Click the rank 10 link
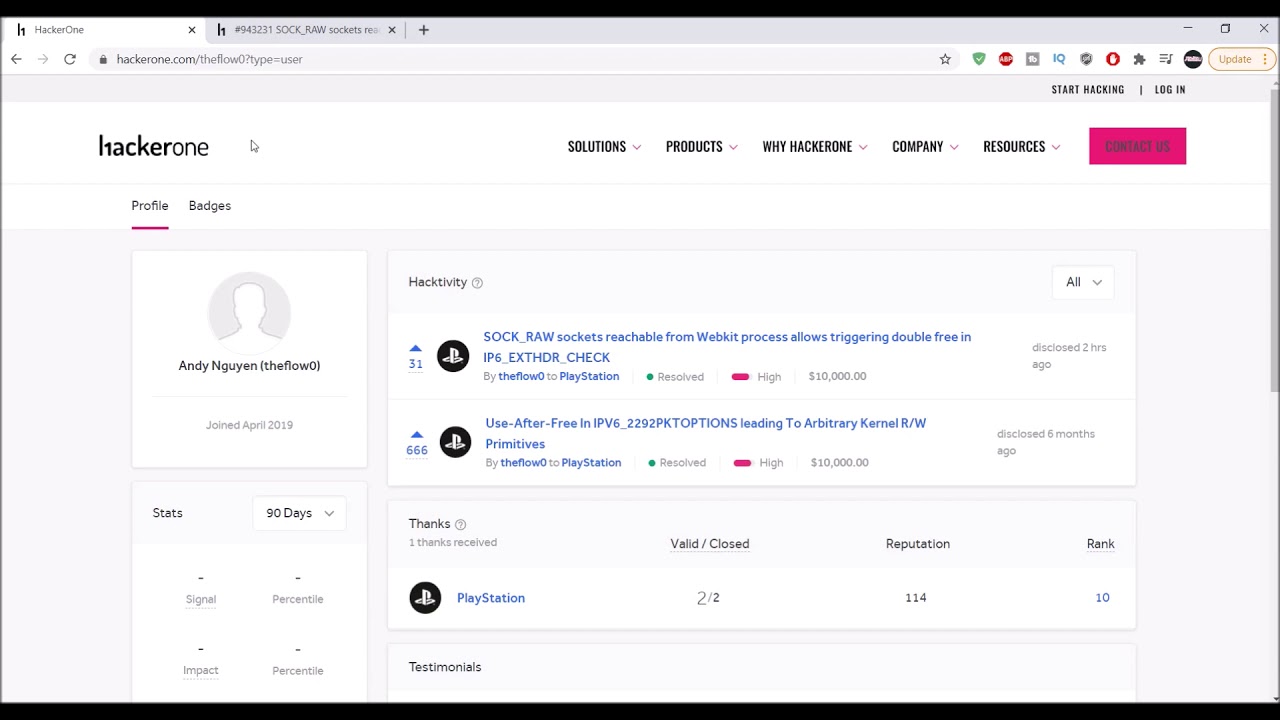 (1102, 598)
